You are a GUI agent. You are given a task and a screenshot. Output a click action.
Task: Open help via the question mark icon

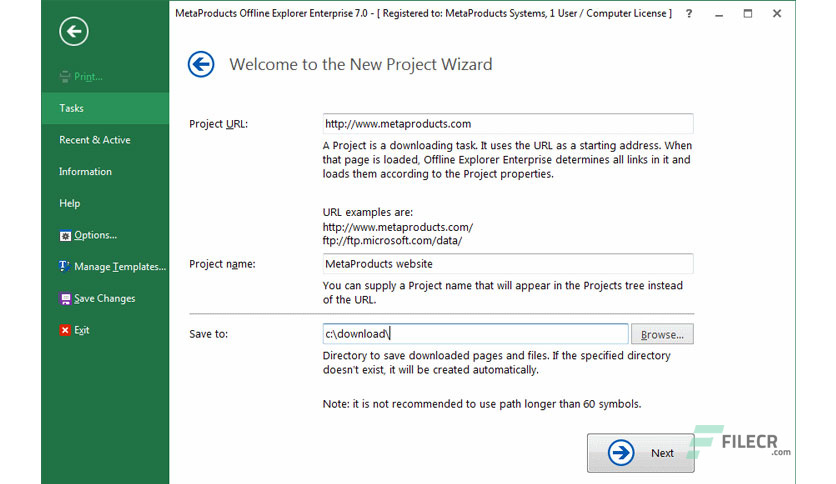pos(689,14)
